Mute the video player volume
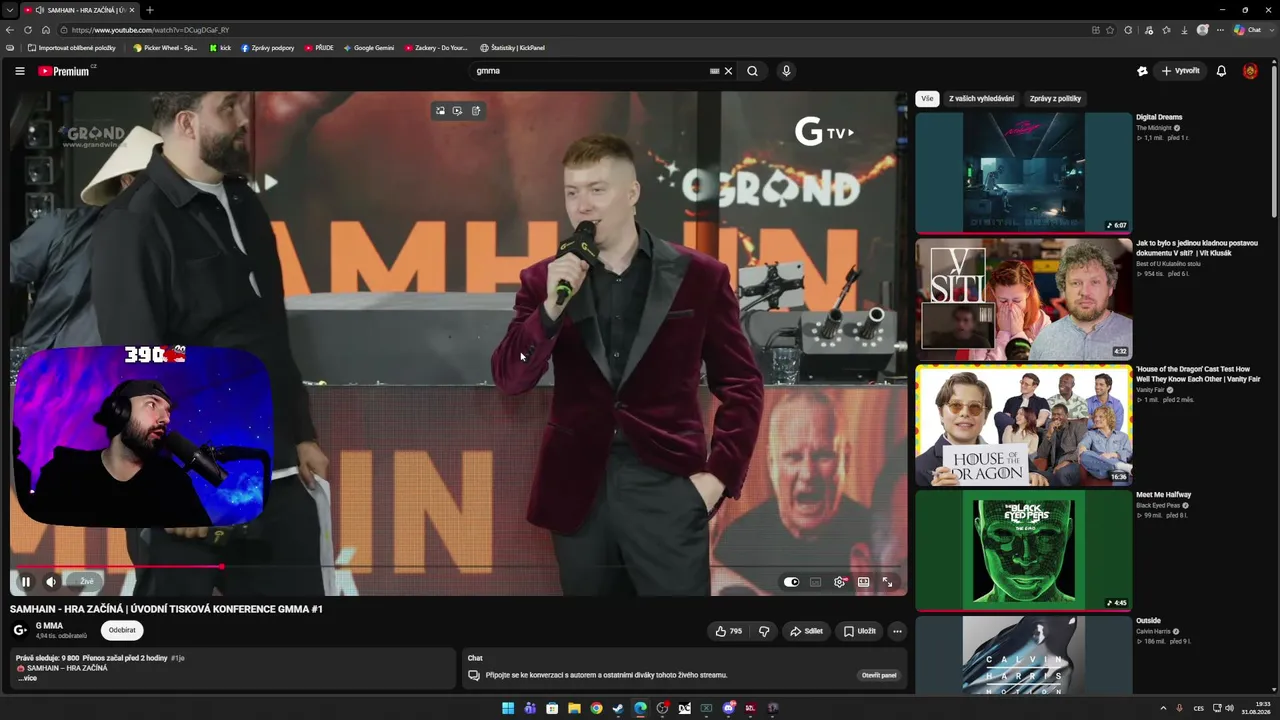Image resolution: width=1280 pixels, height=720 pixels. click(51, 581)
